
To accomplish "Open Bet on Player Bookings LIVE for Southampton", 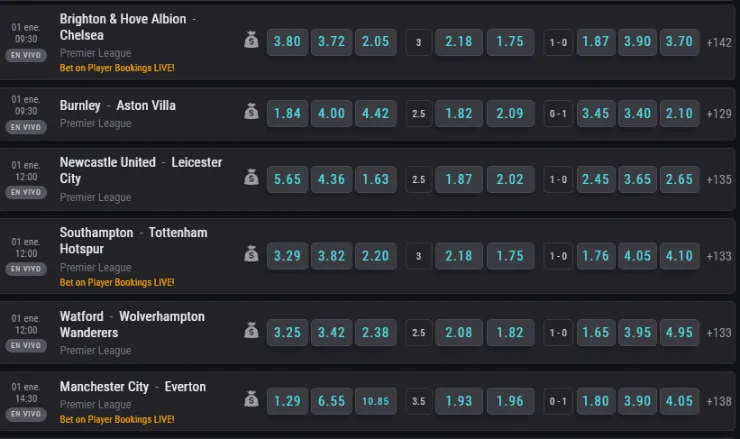I will 117,283.
